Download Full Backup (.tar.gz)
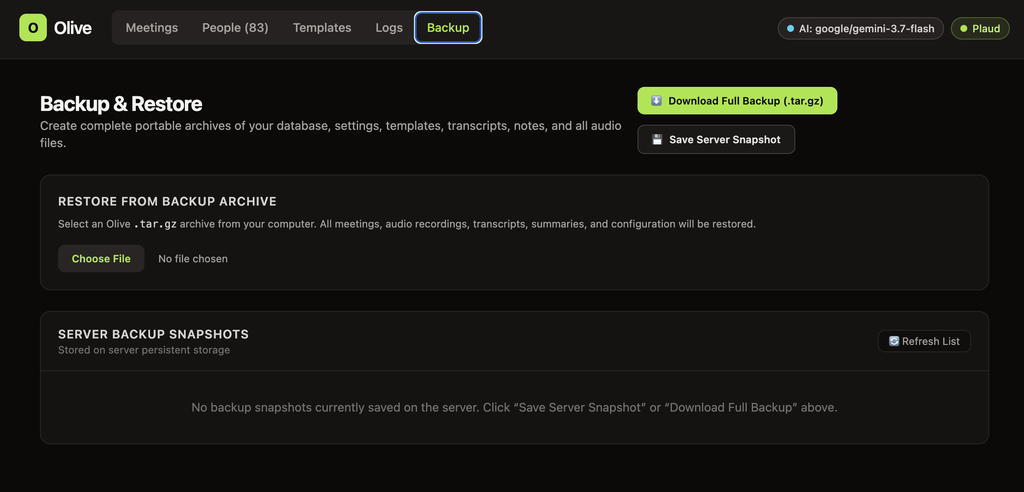This screenshot has width=1024, height=492. pyautogui.click(x=737, y=101)
